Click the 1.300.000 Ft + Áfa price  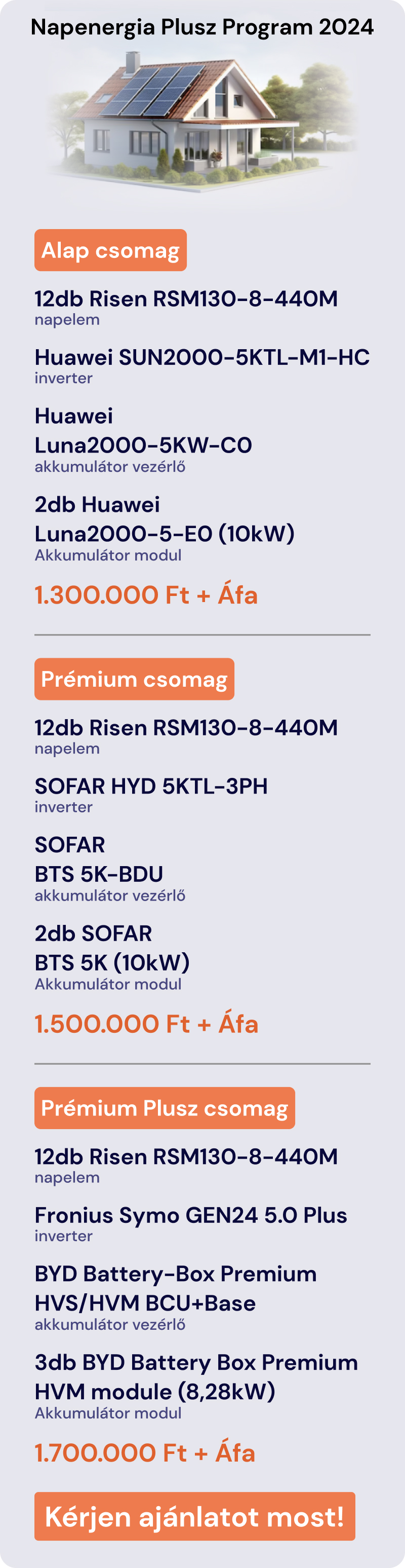[x=146, y=594]
